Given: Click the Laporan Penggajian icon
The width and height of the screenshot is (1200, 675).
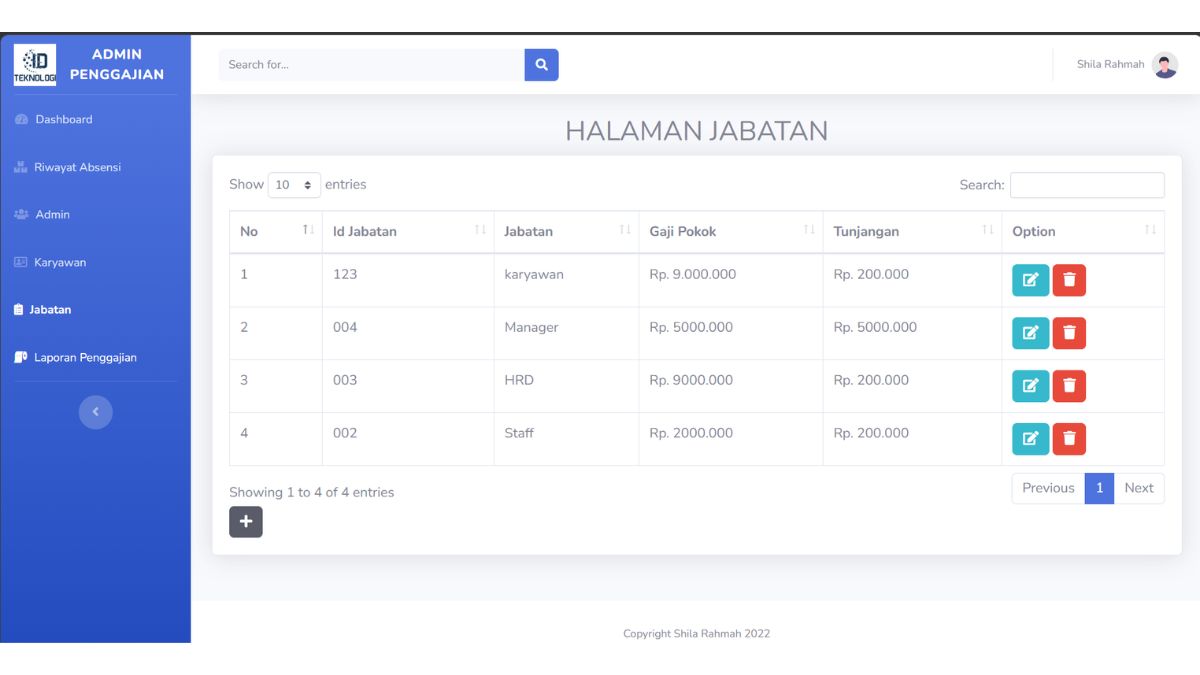Looking at the screenshot, I should 21,357.
